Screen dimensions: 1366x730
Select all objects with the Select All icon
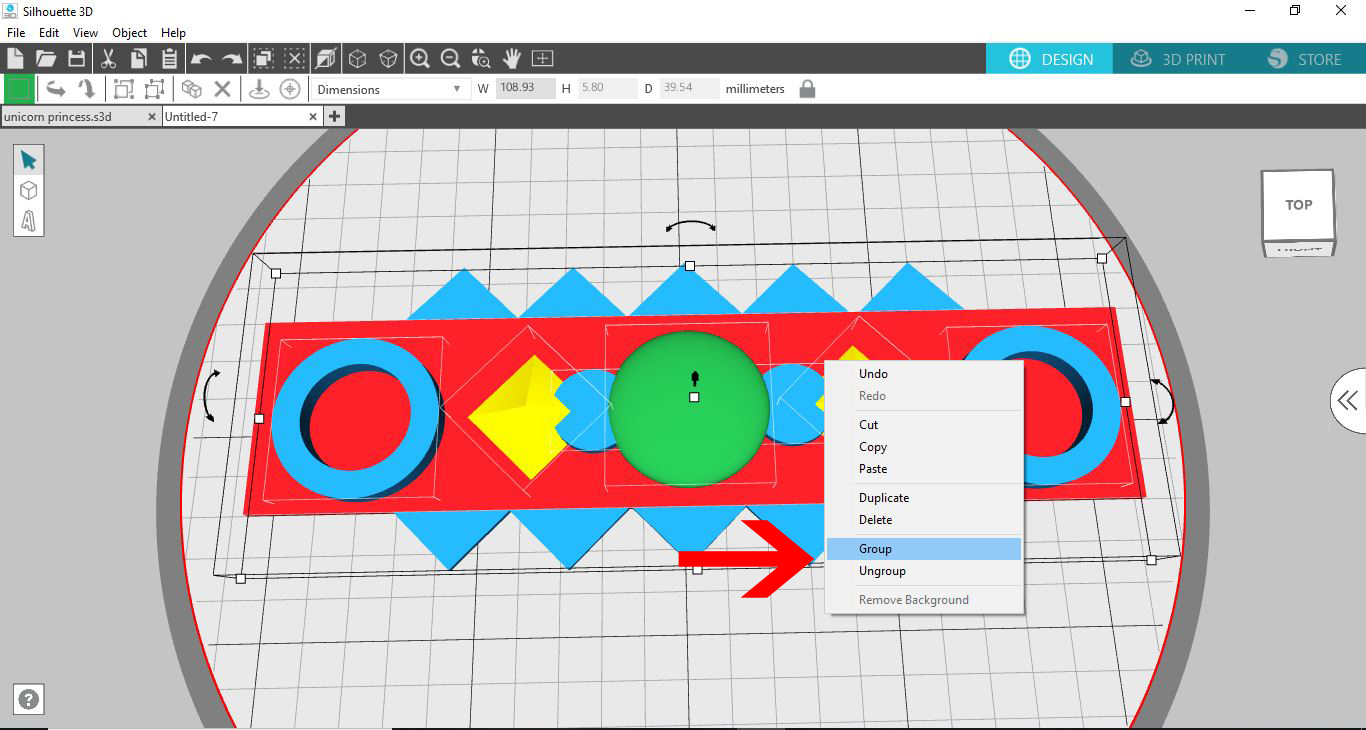[x=263, y=58]
